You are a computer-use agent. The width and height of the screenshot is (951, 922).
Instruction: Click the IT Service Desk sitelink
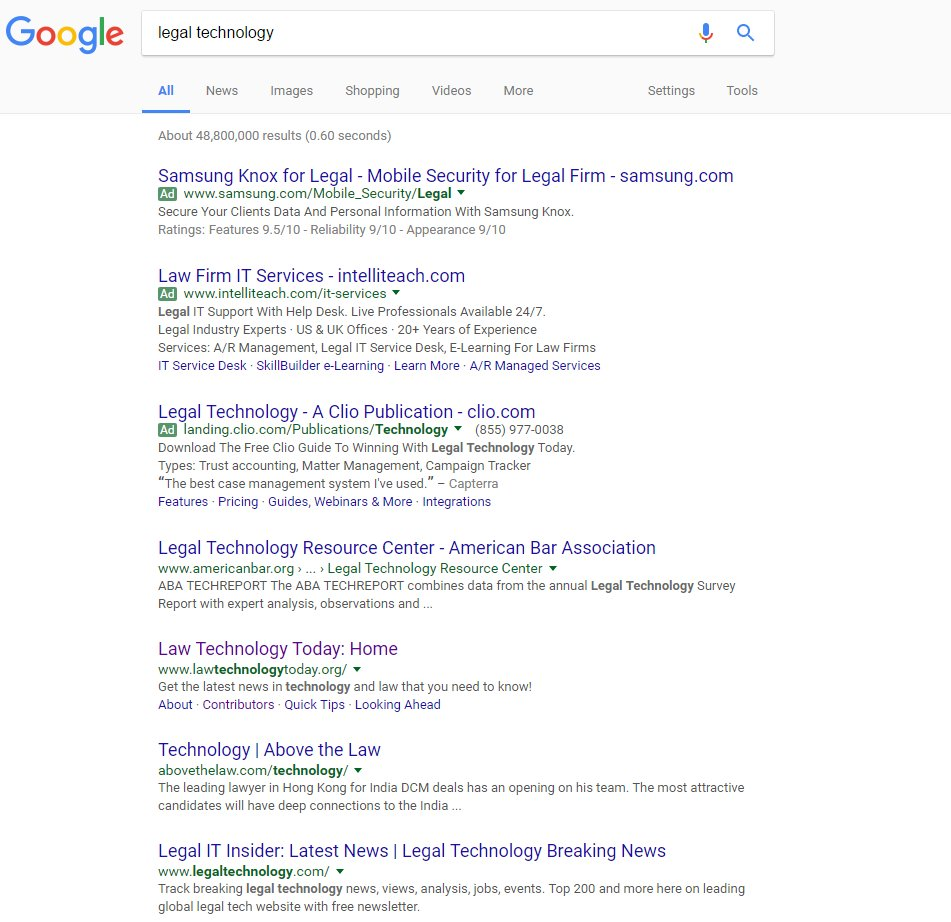point(202,366)
